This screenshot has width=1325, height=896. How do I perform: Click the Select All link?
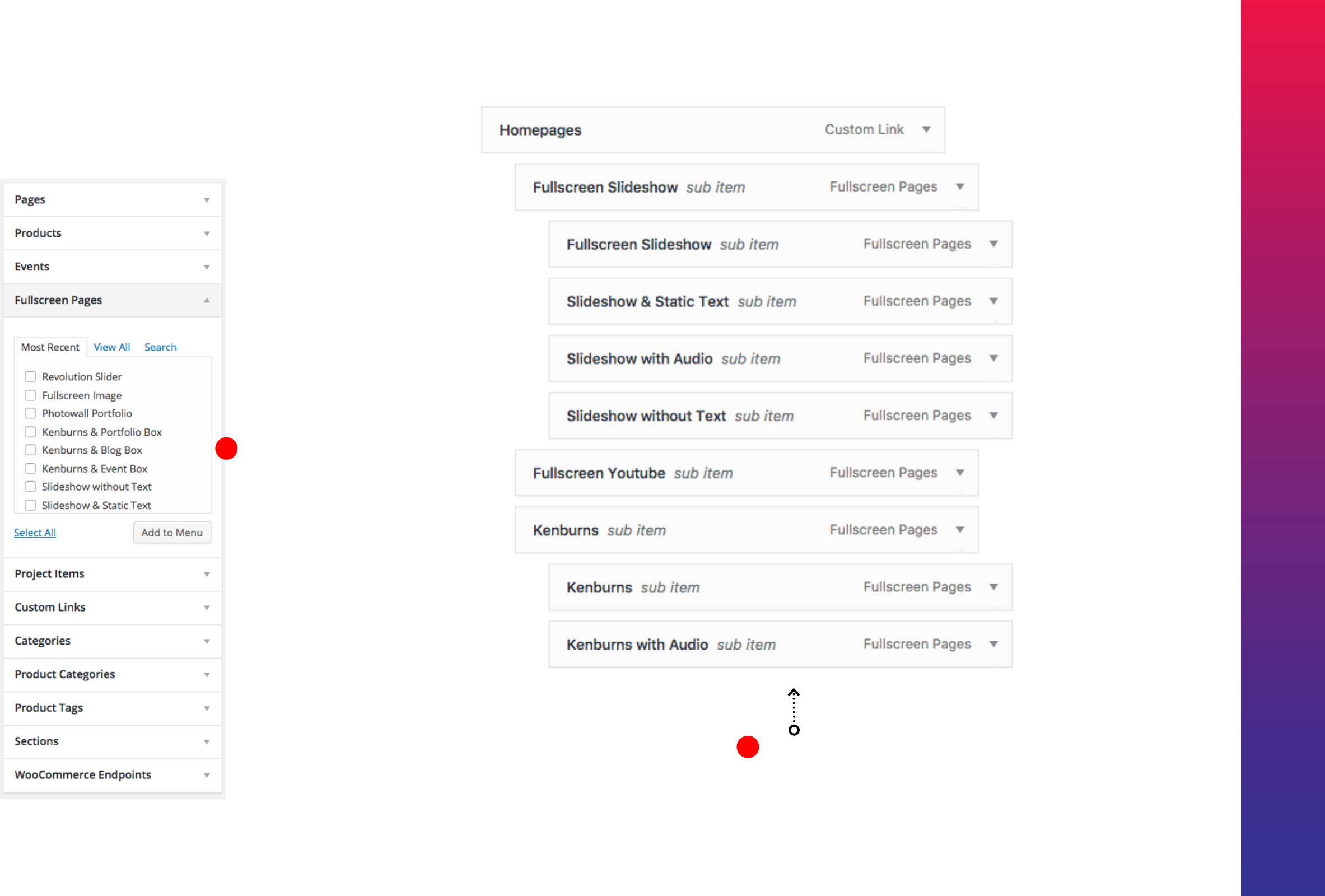pyautogui.click(x=35, y=533)
